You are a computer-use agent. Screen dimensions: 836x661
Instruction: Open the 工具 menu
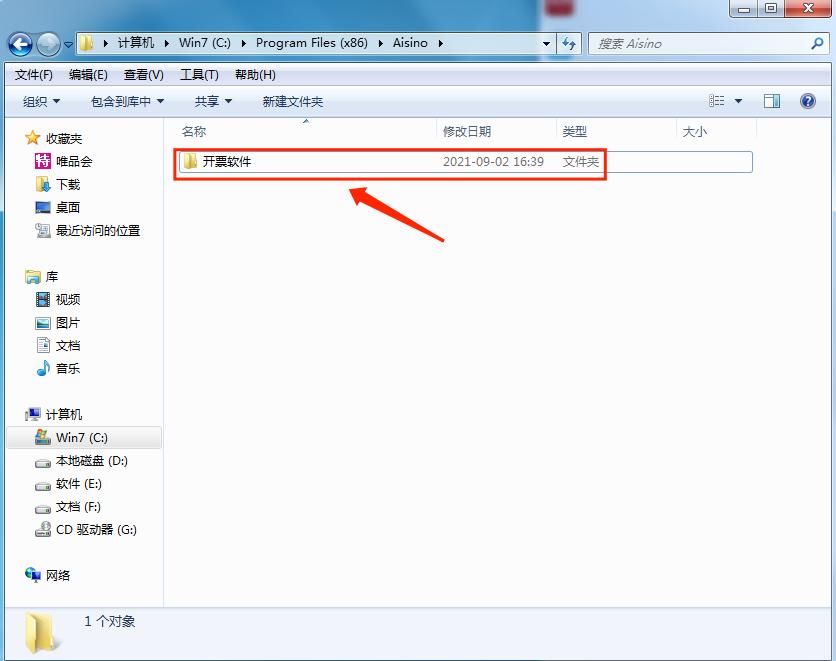point(199,74)
